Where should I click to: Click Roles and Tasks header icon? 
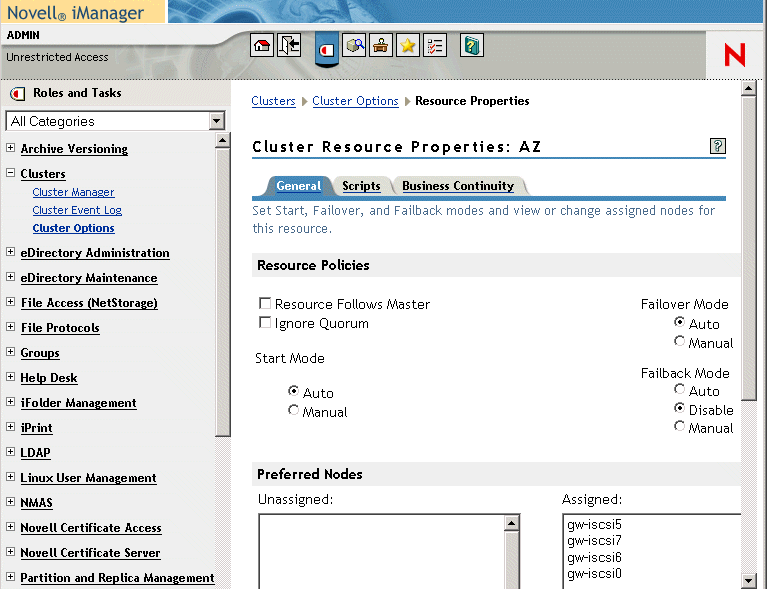pyautogui.click(x=18, y=93)
